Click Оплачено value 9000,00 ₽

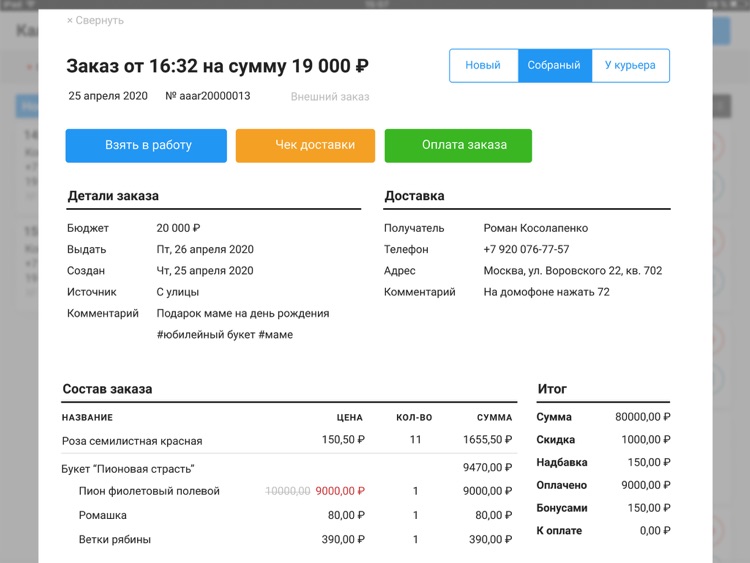coord(646,485)
